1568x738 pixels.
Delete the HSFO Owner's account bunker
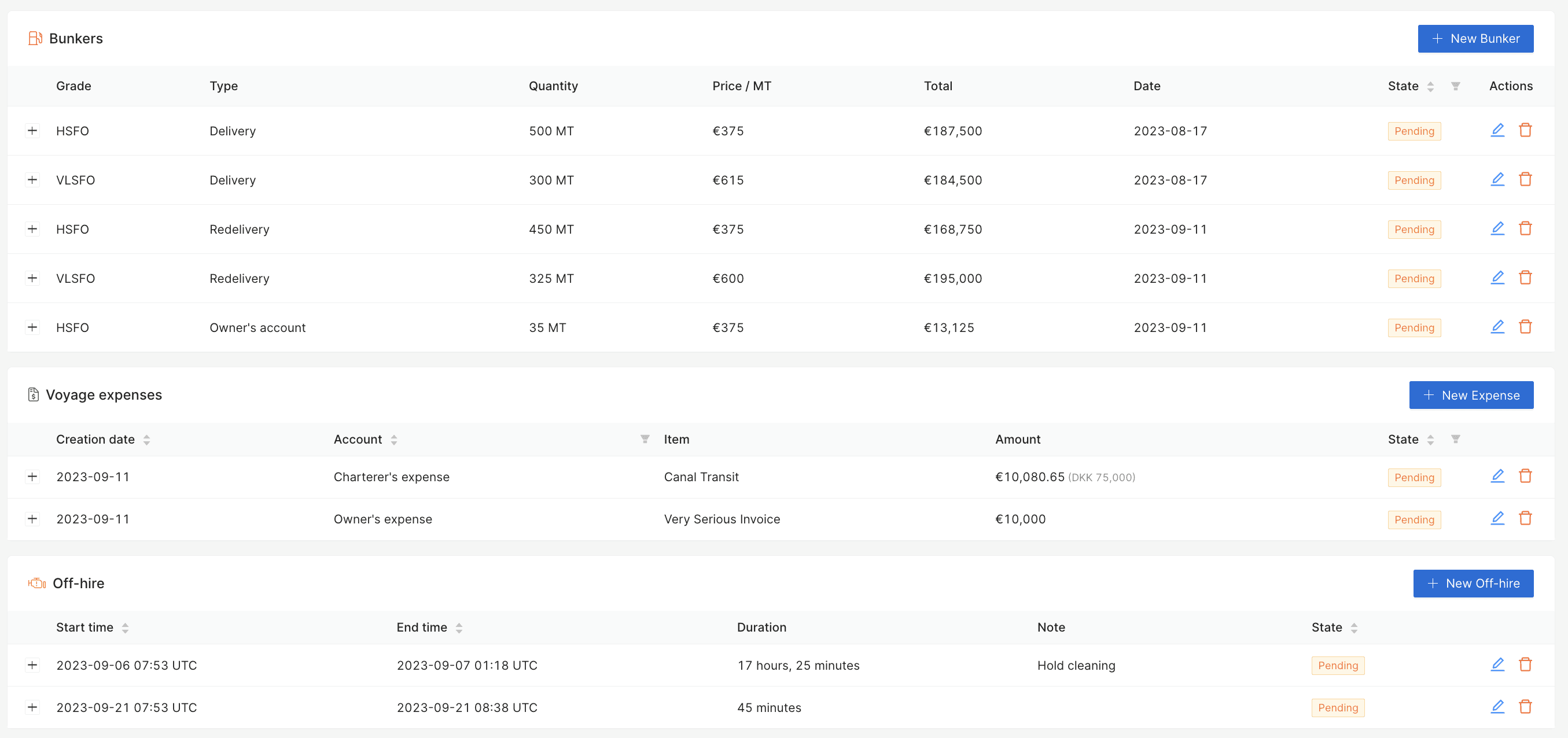(1525, 327)
